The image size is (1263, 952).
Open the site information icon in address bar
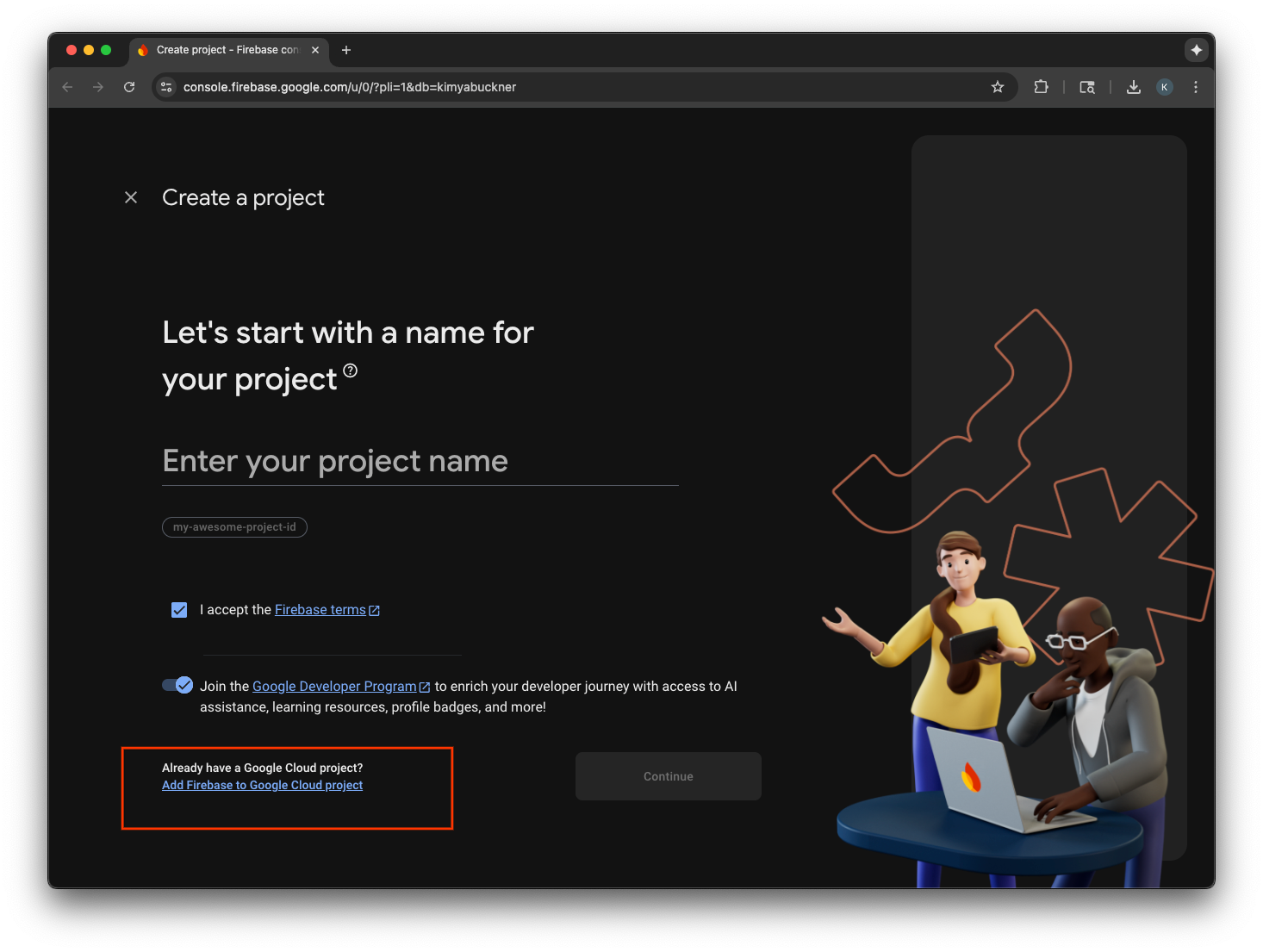(x=165, y=87)
